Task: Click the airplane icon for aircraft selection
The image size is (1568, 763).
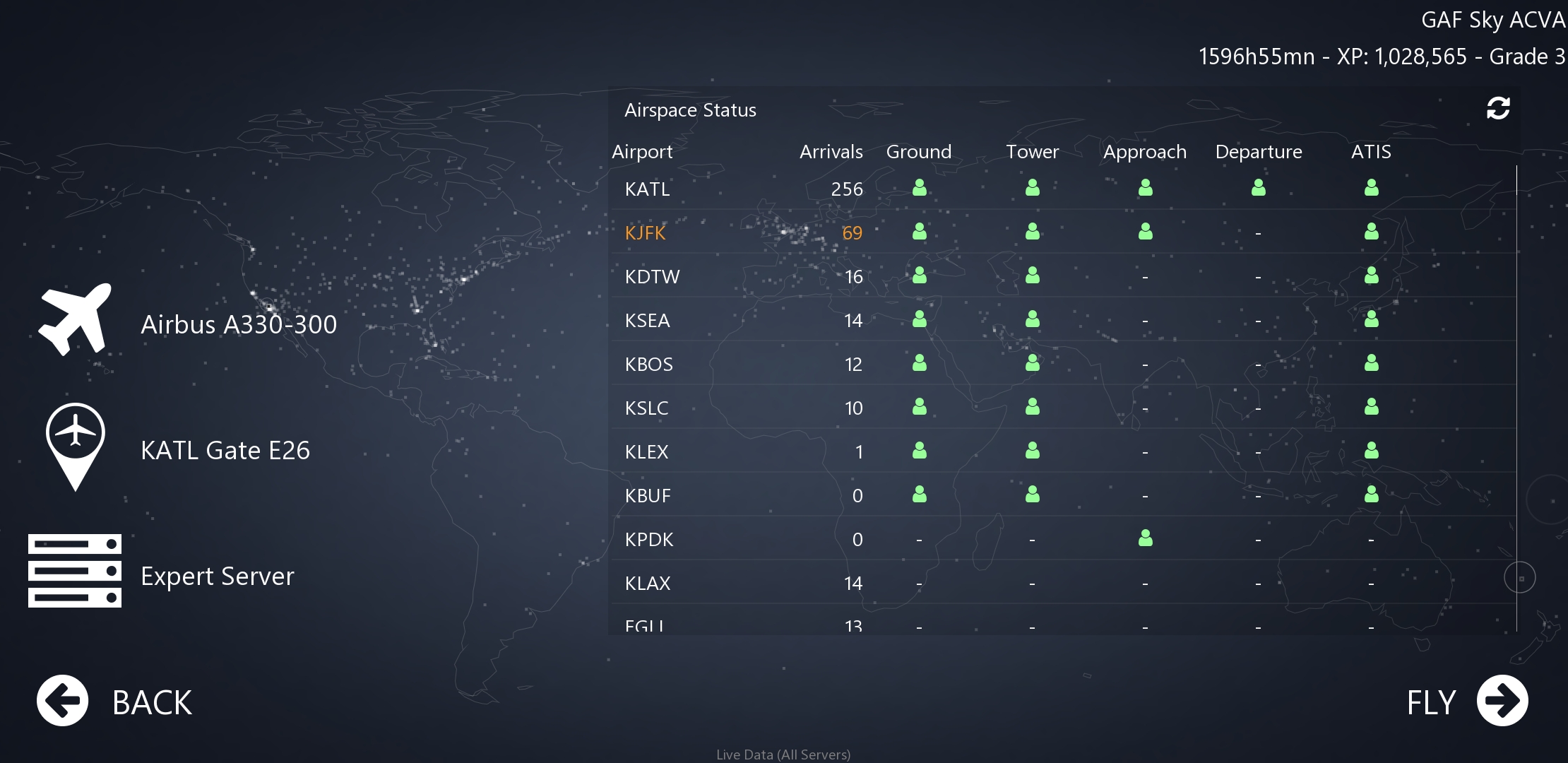Action: [75, 319]
